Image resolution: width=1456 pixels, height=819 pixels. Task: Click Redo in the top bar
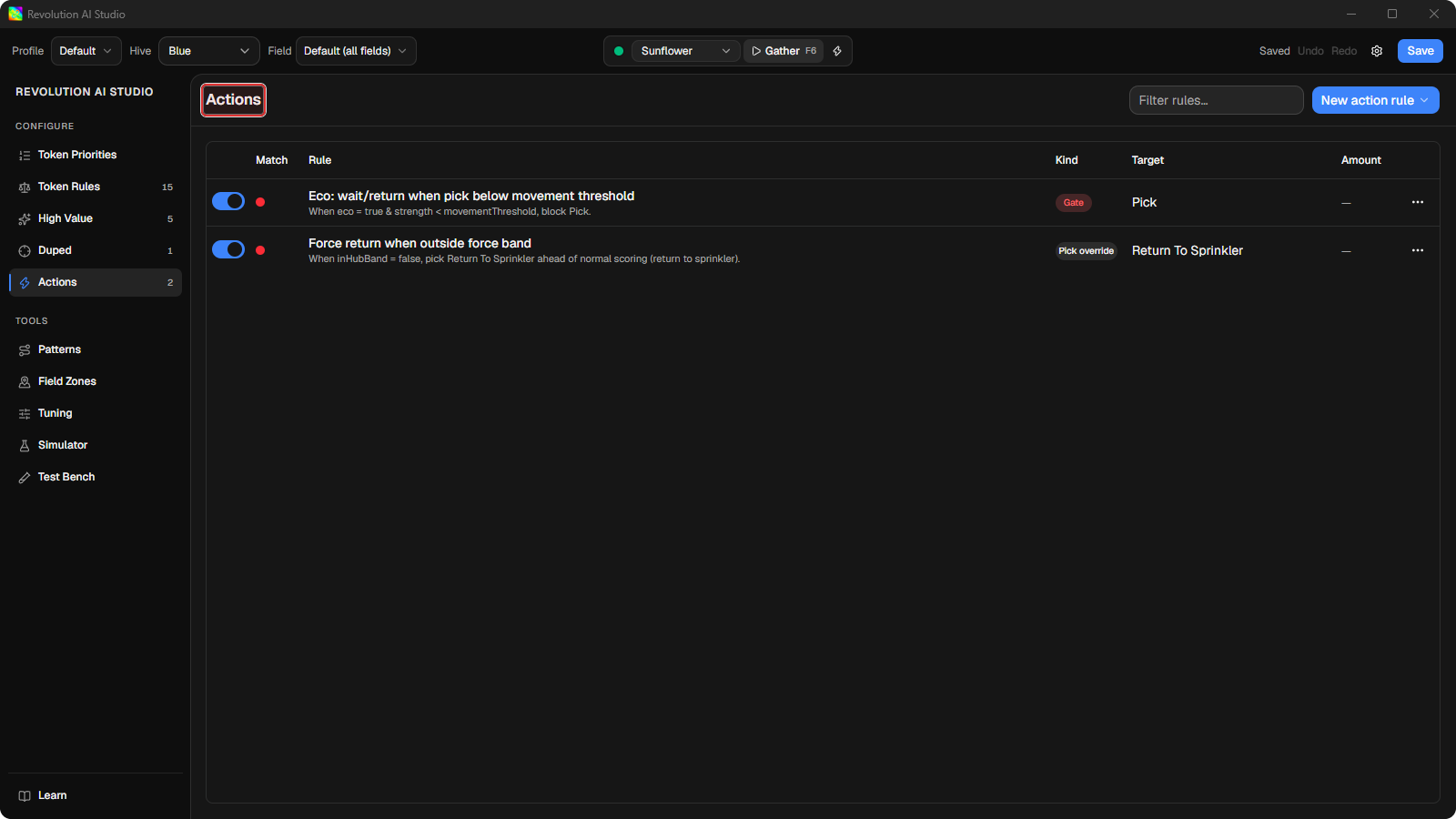pyautogui.click(x=1344, y=51)
